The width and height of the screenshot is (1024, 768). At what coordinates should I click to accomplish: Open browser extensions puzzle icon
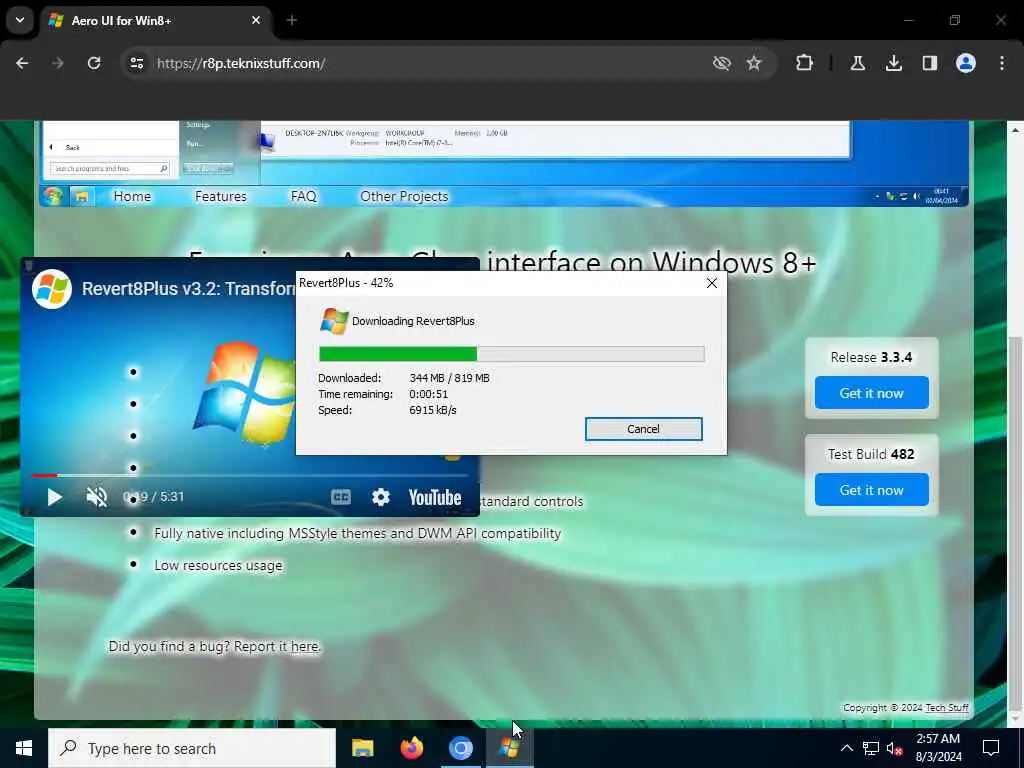click(805, 63)
